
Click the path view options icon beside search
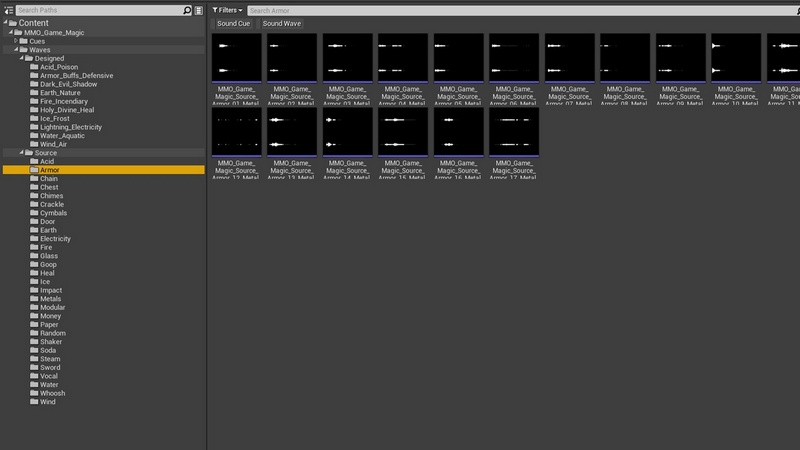(199, 10)
